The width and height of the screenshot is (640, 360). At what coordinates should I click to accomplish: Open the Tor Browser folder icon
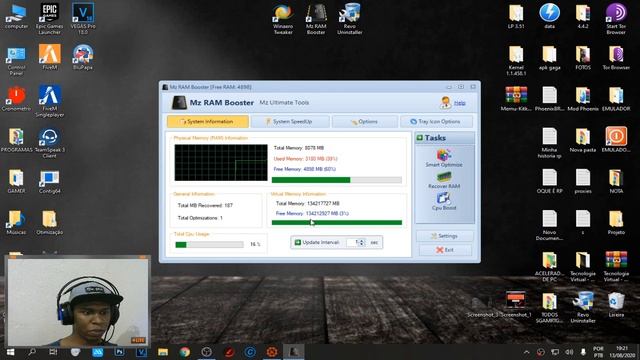pyautogui.click(x=616, y=58)
